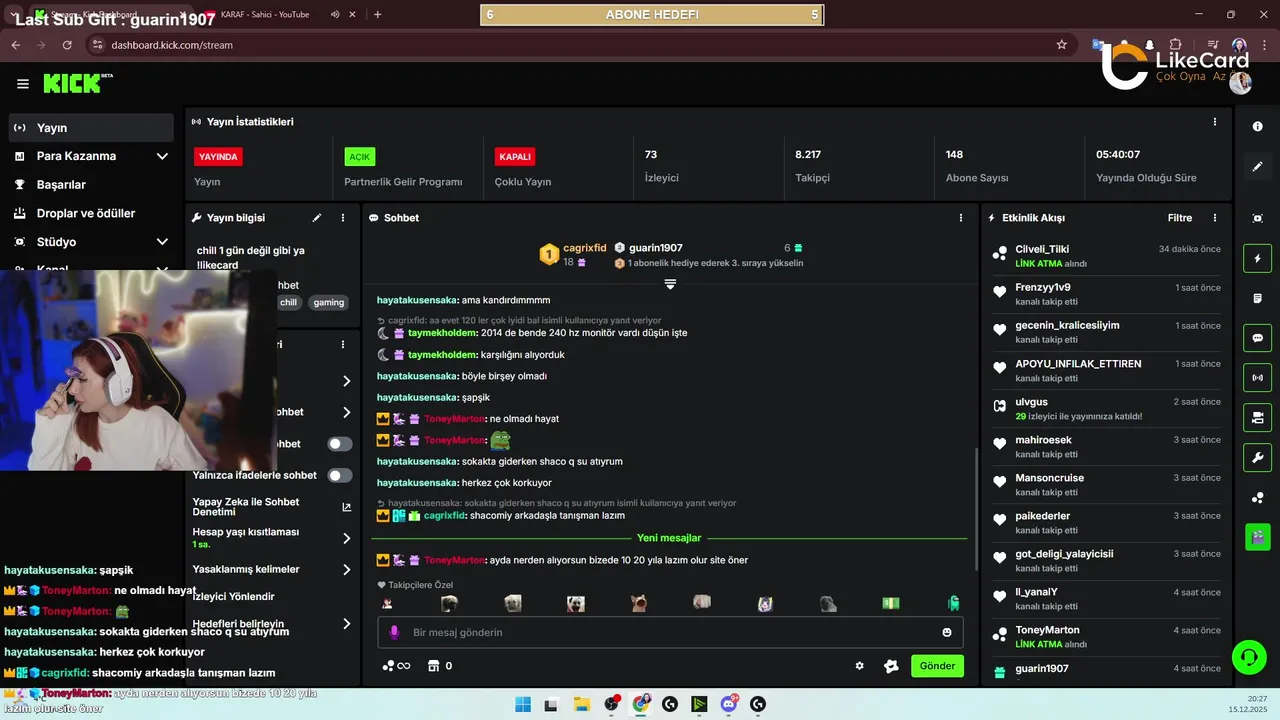Click the cagrixfid leaderboard name

pyautogui.click(x=585, y=248)
